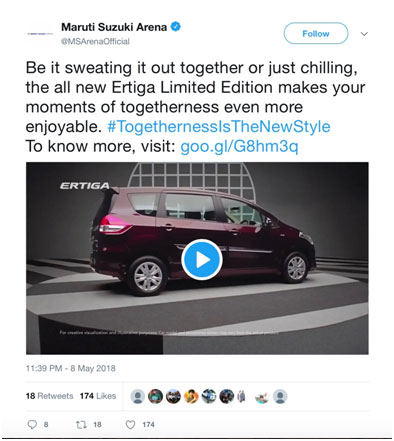
Task: Open the goo.gl/G8hm3q link
Action: click(239, 146)
